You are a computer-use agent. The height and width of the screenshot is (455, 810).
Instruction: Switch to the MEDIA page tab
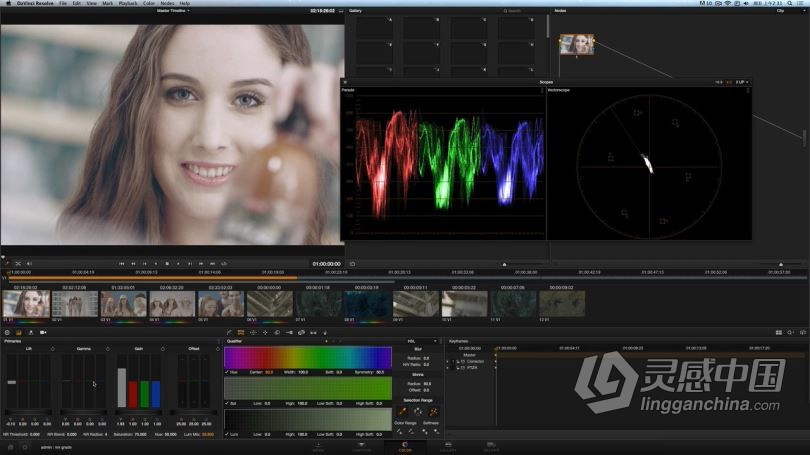click(318, 447)
